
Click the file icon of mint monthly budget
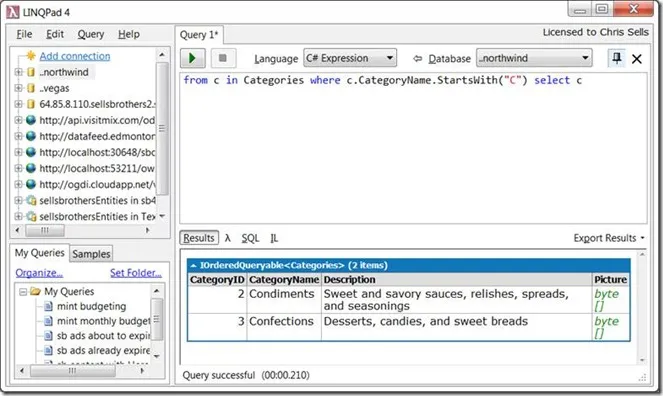pyautogui.click(x=49, y=321)
